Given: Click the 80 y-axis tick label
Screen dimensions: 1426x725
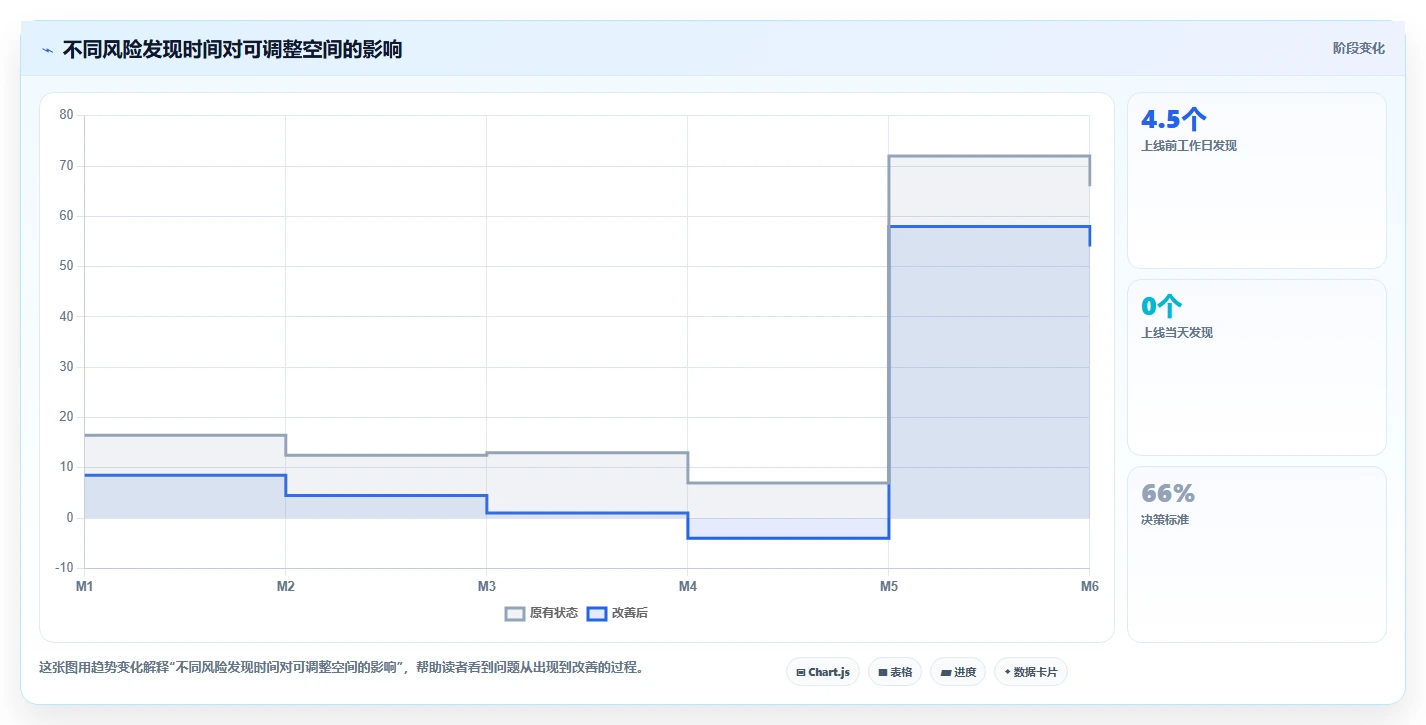Looking at the screenshot, I should click(x=67, y=115).
